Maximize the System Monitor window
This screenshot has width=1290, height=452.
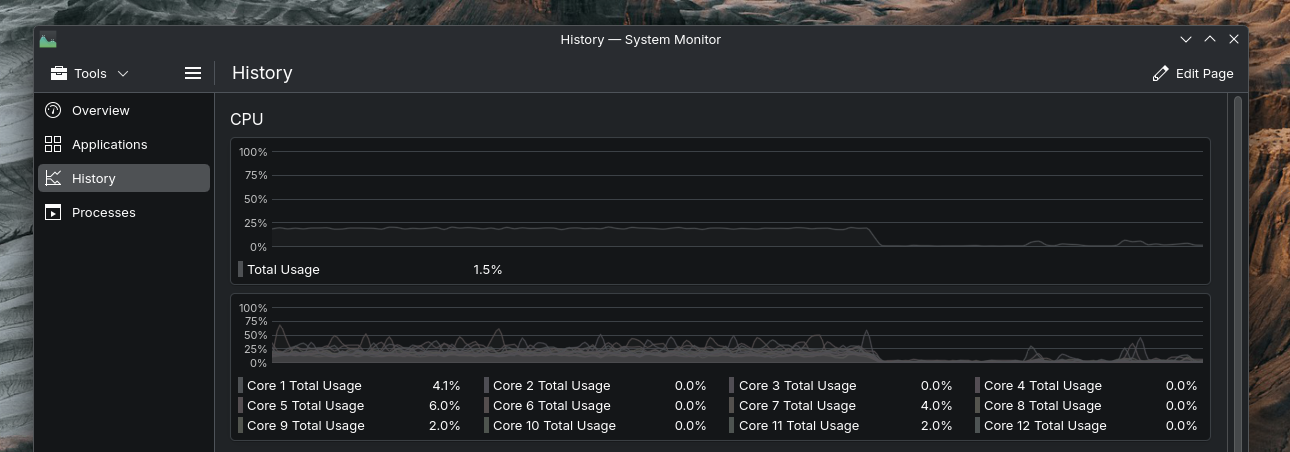point(1210,40)
